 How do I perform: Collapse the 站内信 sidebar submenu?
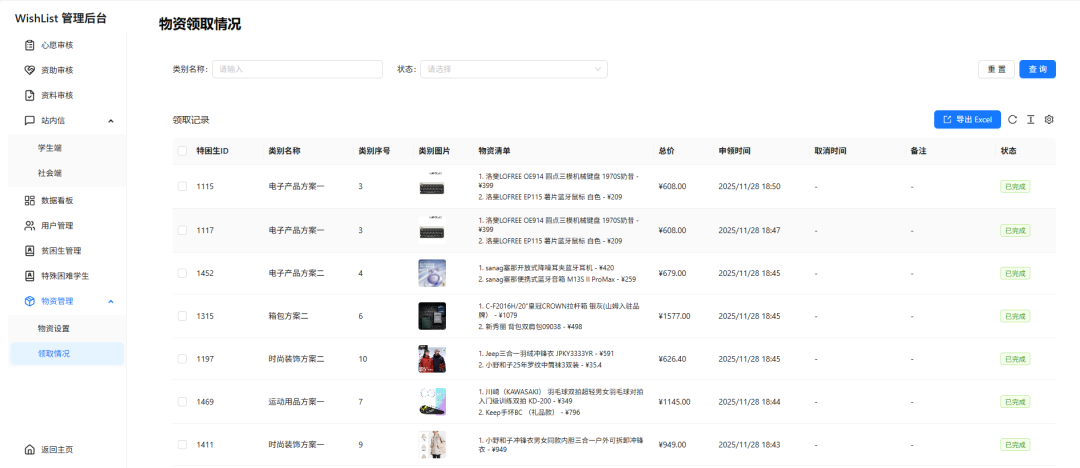click(x=110, y=121)
